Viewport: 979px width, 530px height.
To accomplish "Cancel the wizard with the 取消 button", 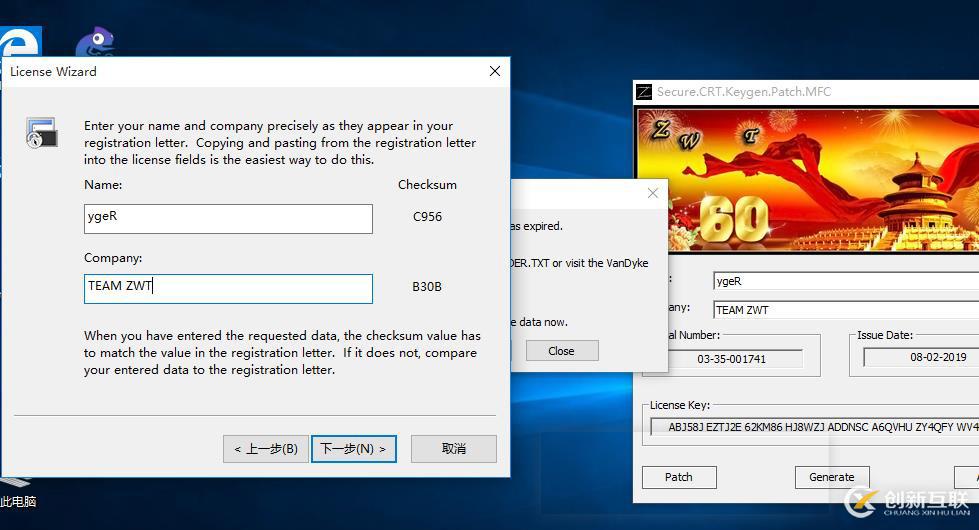I will tap(453, 449).
